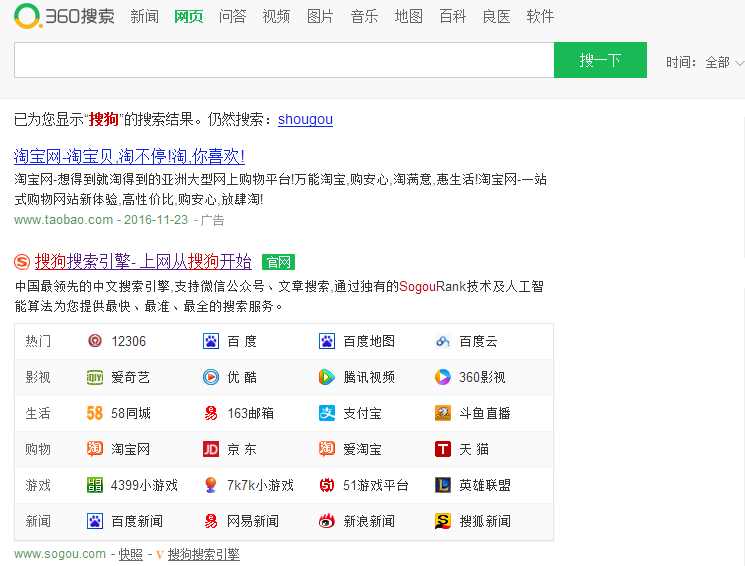
Task: Open the 百度云 cloud icon
Action: click(x=443, y=341)
